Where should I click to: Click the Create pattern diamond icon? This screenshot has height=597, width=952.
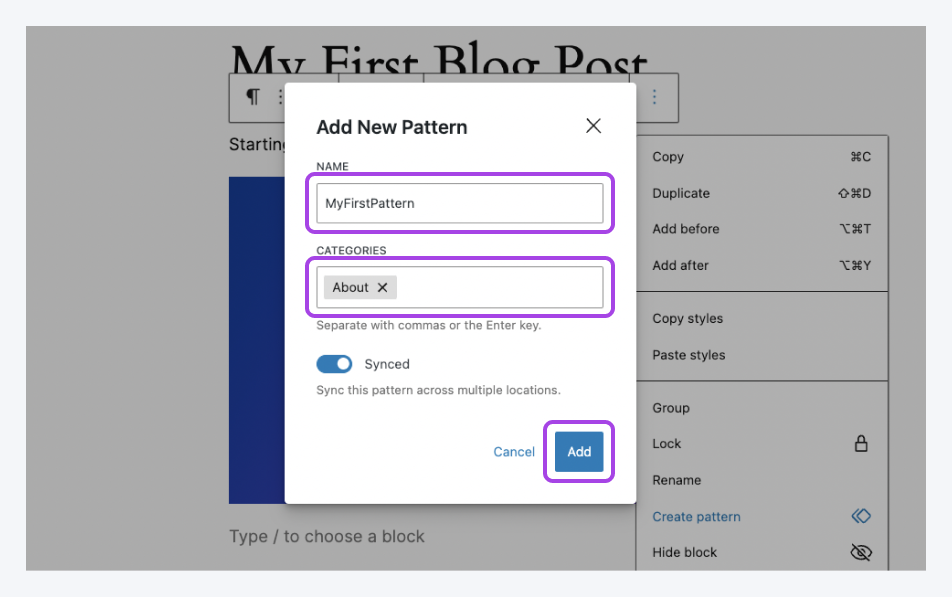860,516
